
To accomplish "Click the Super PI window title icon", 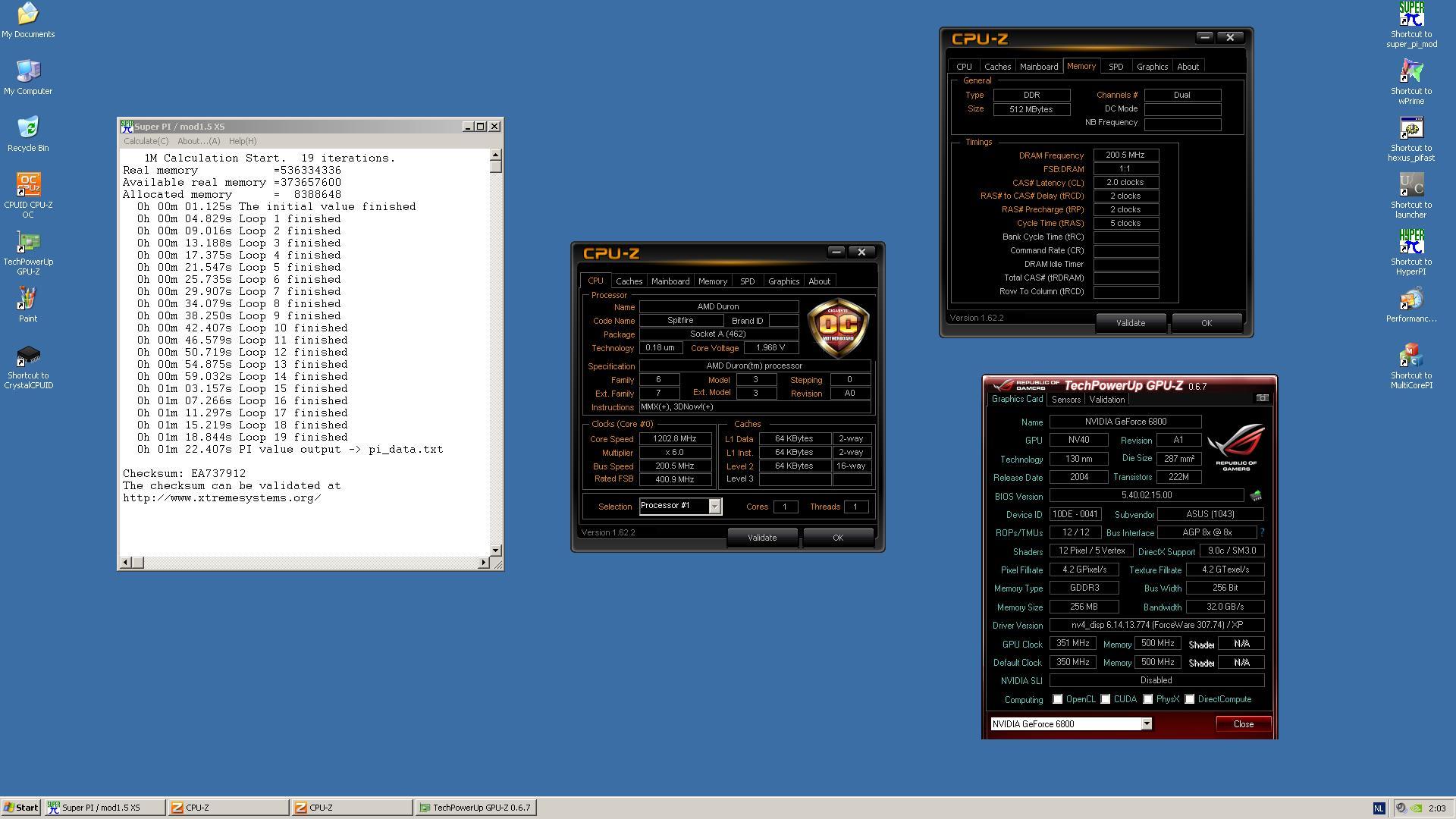I will tap(127, 127).
